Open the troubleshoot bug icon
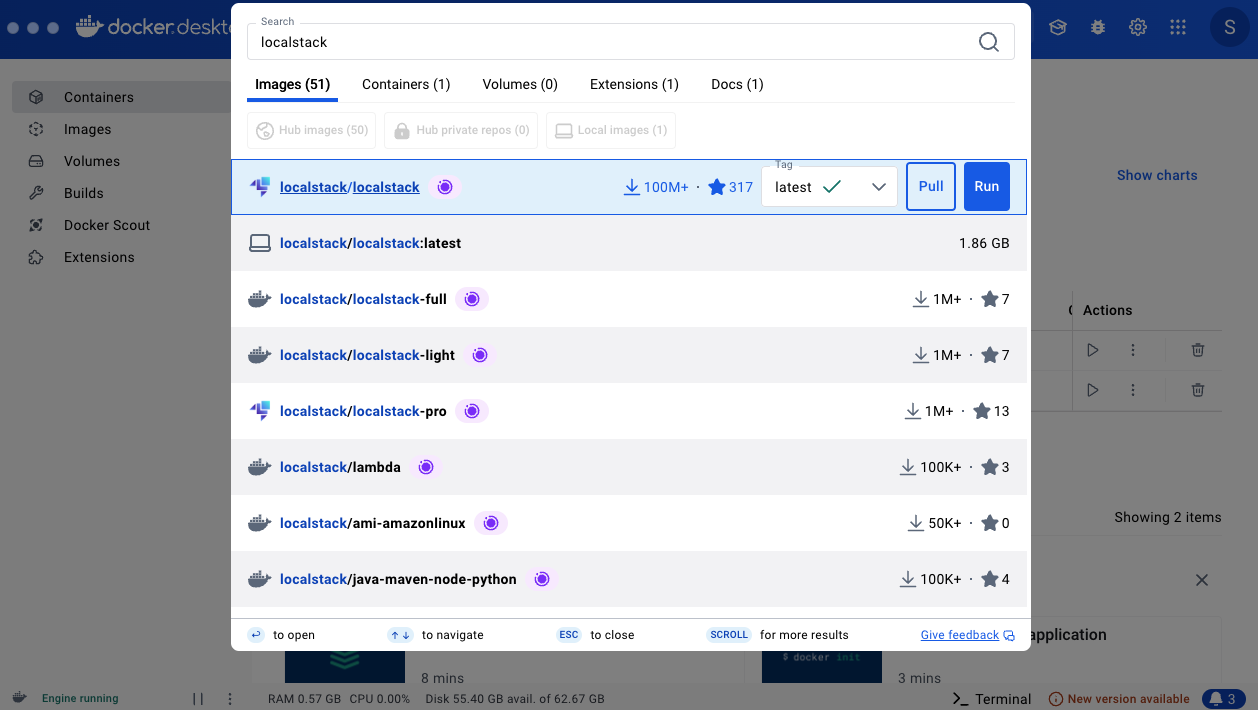This screenshot has height=710, width=1258. click(x=1098, y=27)
